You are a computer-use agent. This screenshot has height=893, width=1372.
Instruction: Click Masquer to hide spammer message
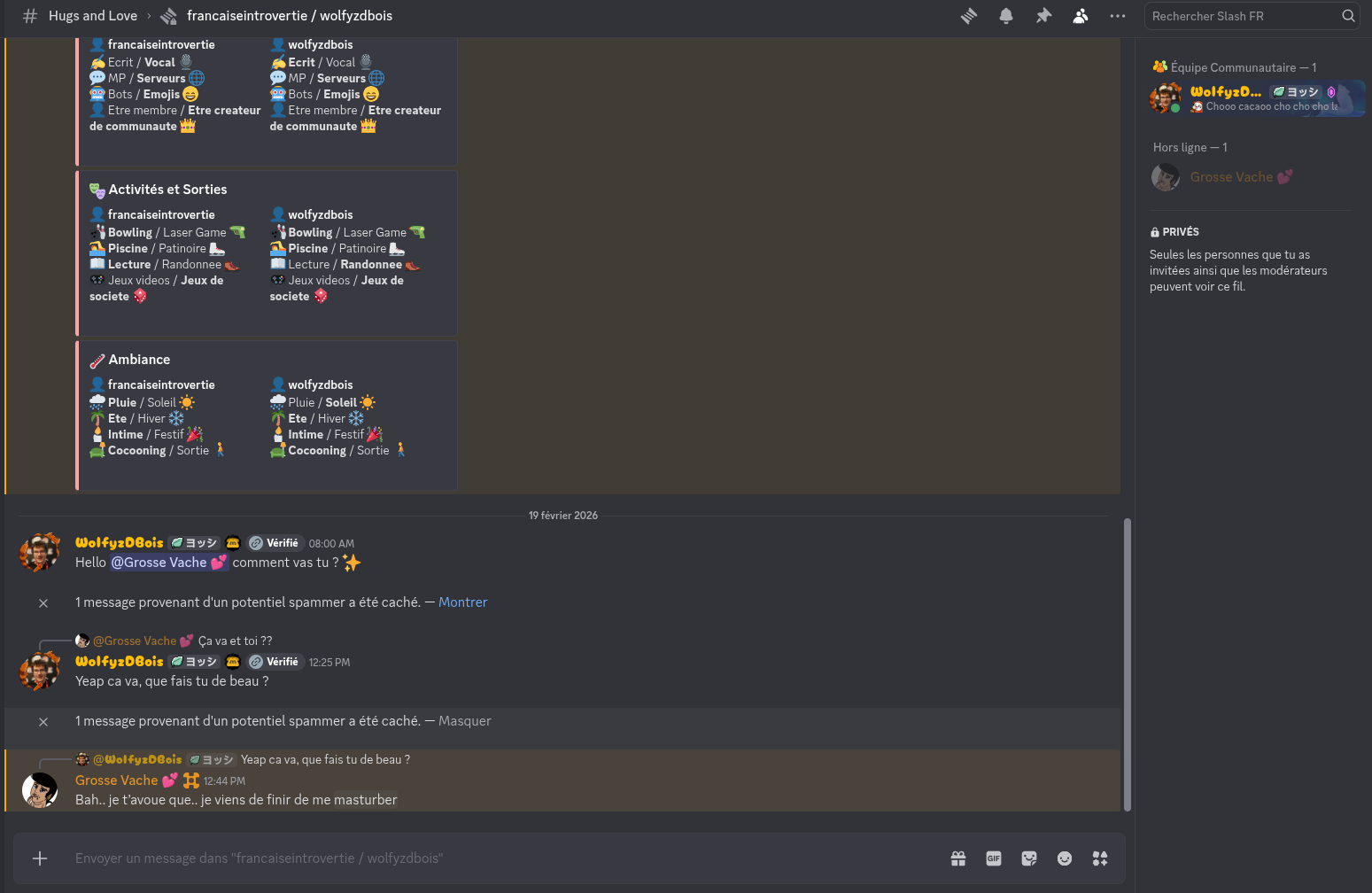coord(464,721)
